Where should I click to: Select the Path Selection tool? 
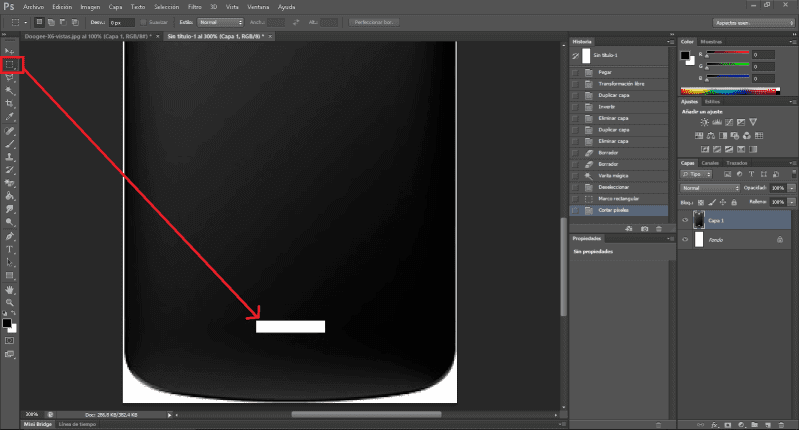pyautogui.click(x=9, y=262)
